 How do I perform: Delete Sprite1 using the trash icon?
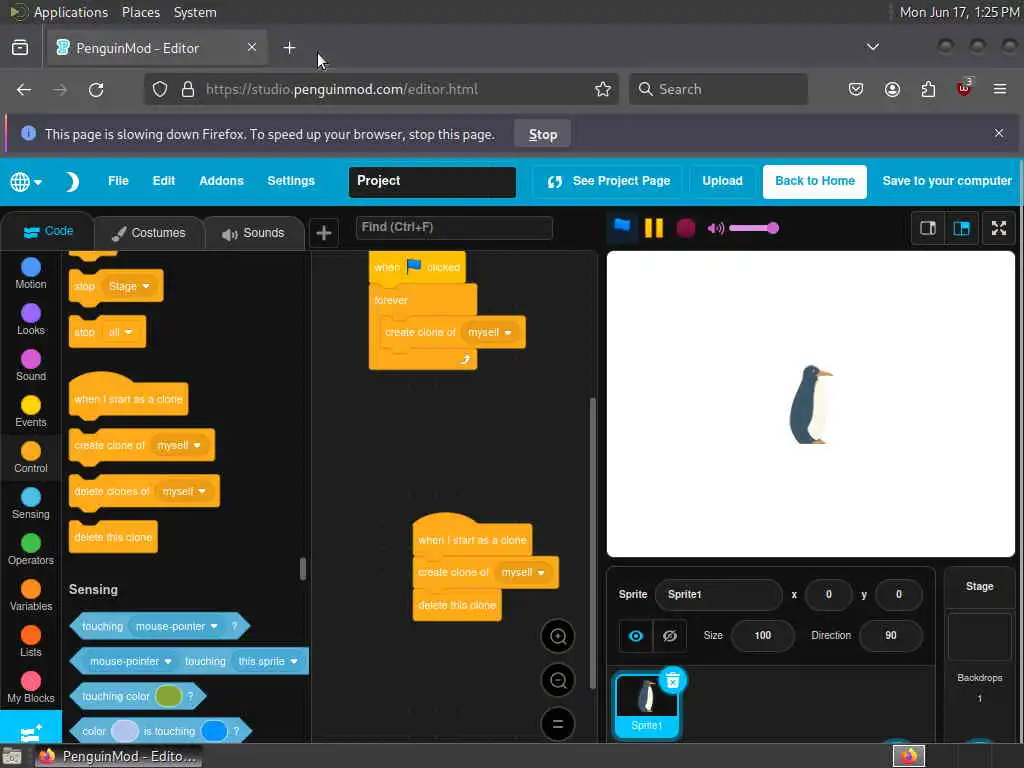point(673,680)
